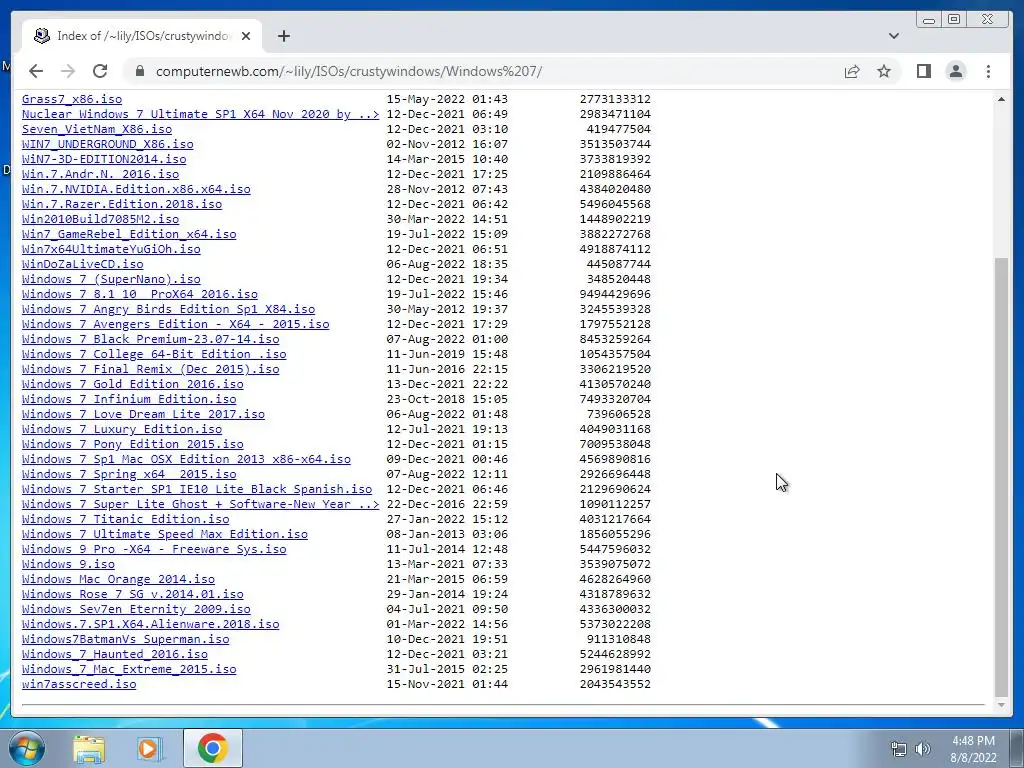
Task: Click Windows 7 Final Remix (Dec 2015).iso
Action: click(150, 370)
